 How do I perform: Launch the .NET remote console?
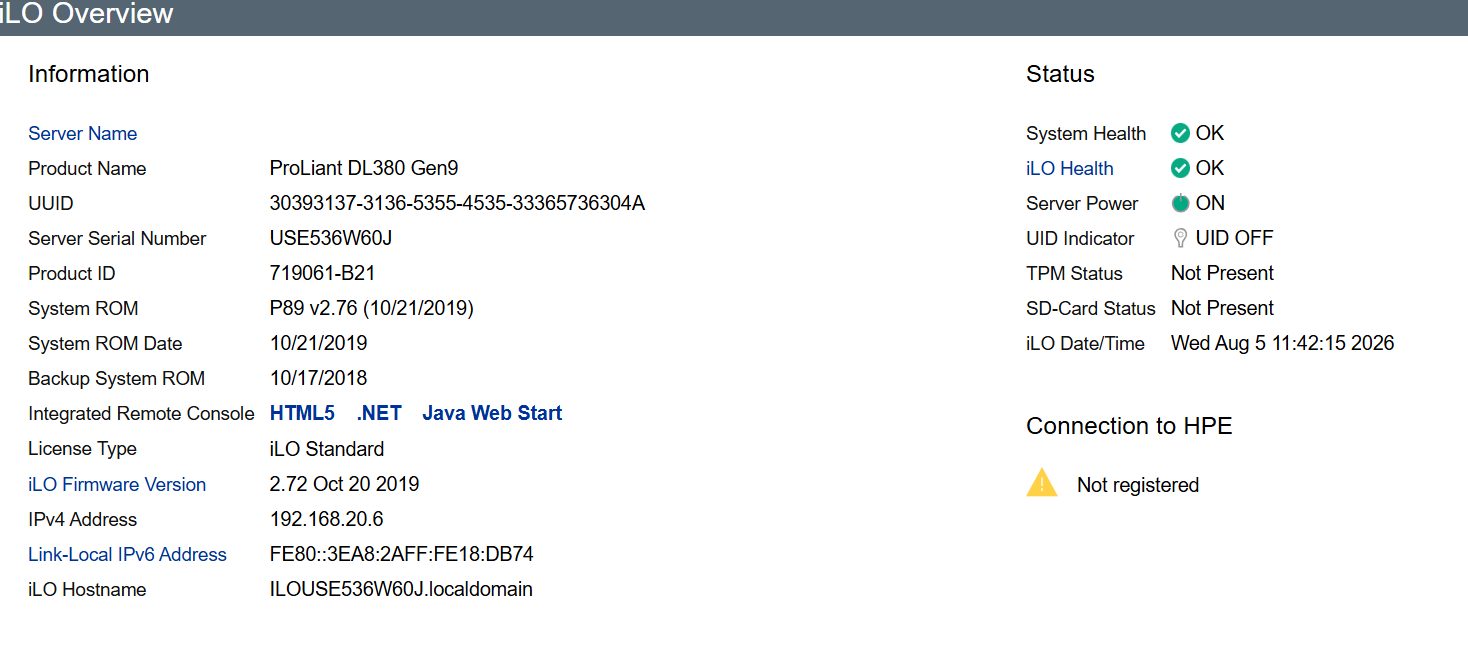tap(379, 413)
